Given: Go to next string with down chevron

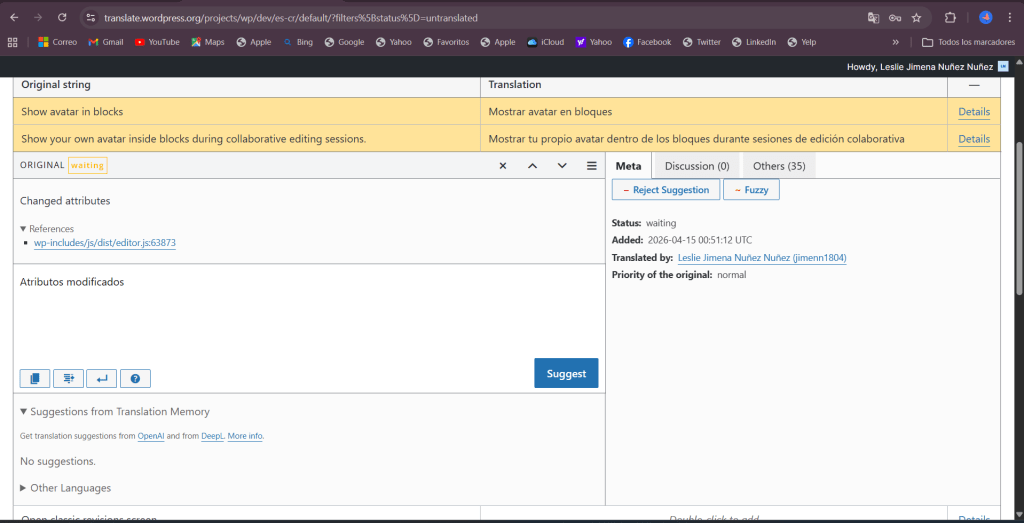Looking at the screenshot, I should [x=562, y=166].
